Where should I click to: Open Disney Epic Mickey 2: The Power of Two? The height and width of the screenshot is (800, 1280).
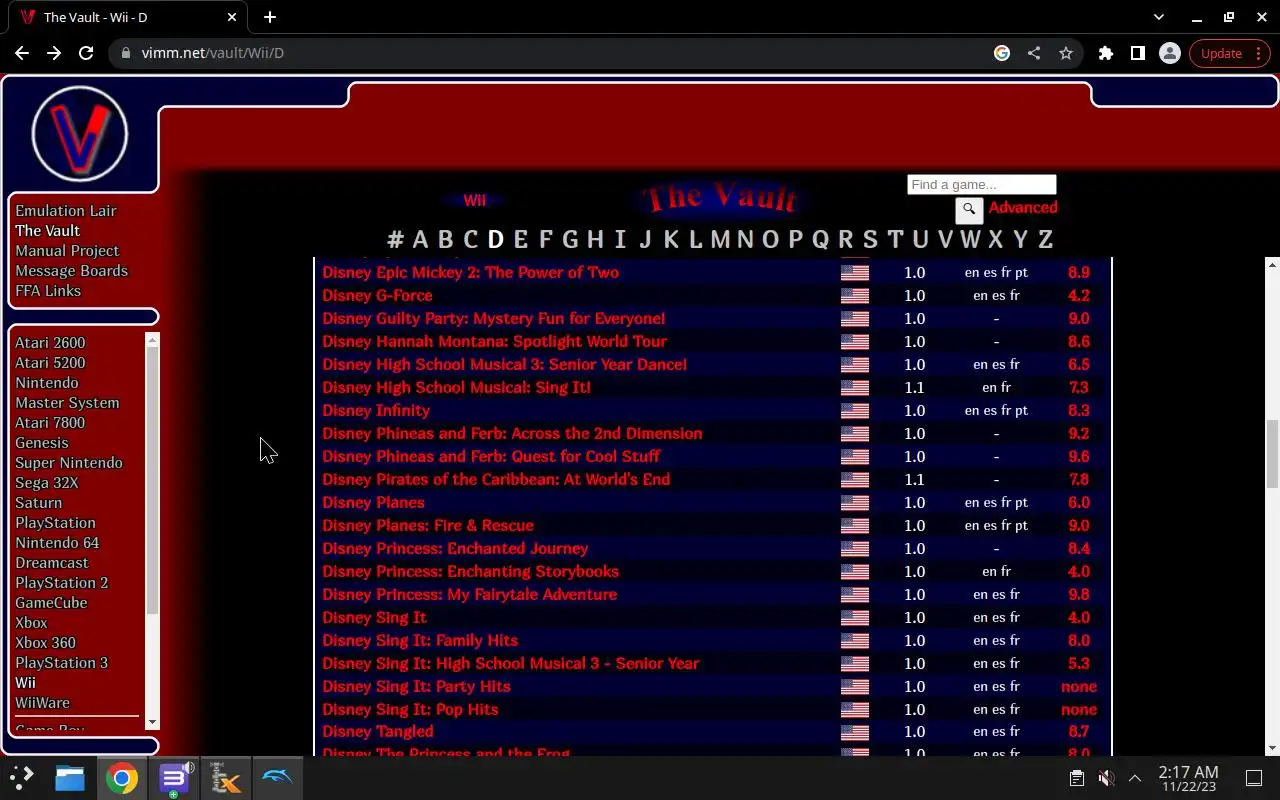pyautogui.click(x=470, y=273)
